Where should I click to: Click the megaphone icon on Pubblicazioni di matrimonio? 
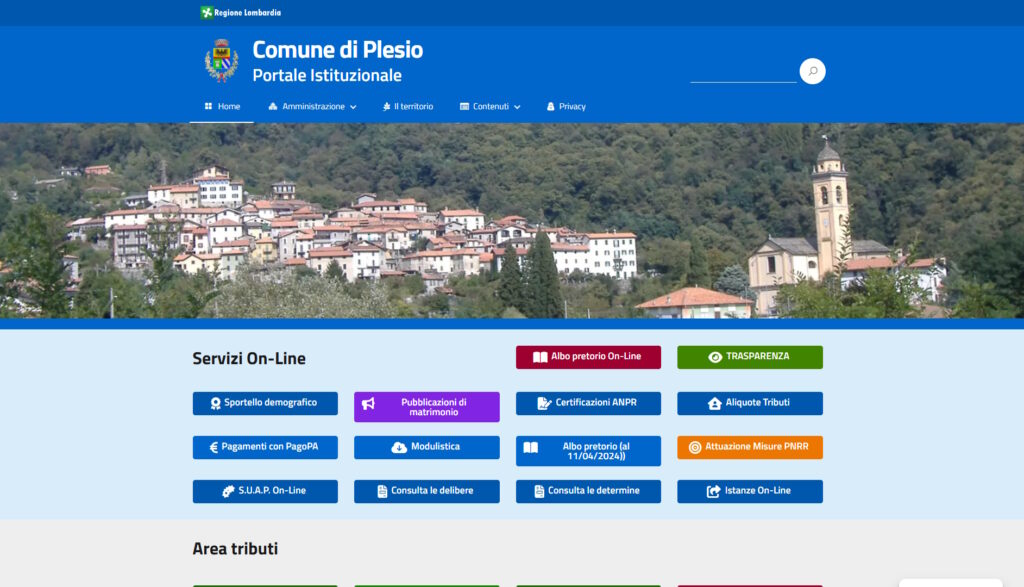(368, 404)
